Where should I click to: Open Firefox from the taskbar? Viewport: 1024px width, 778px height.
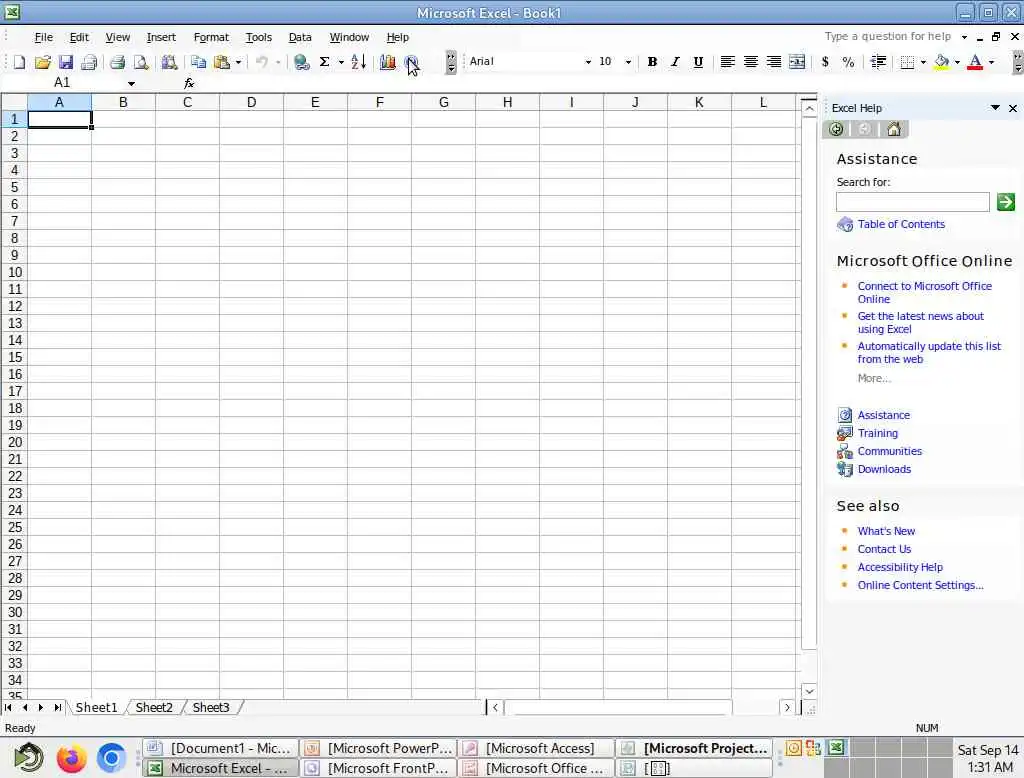tap(72, 758)
